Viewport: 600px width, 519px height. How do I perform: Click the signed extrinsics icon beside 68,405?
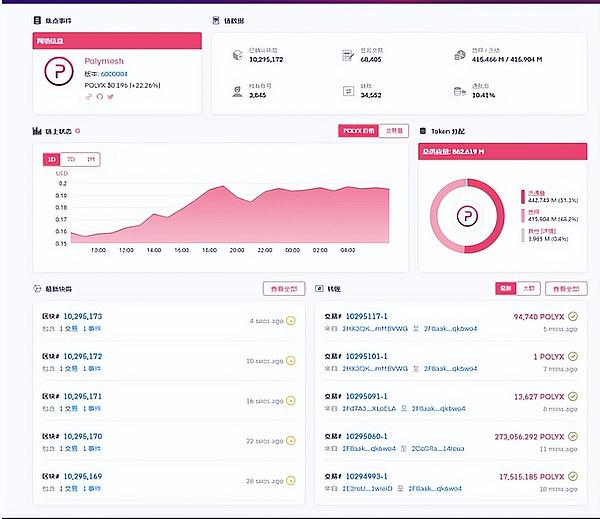[x=345, y=57]
